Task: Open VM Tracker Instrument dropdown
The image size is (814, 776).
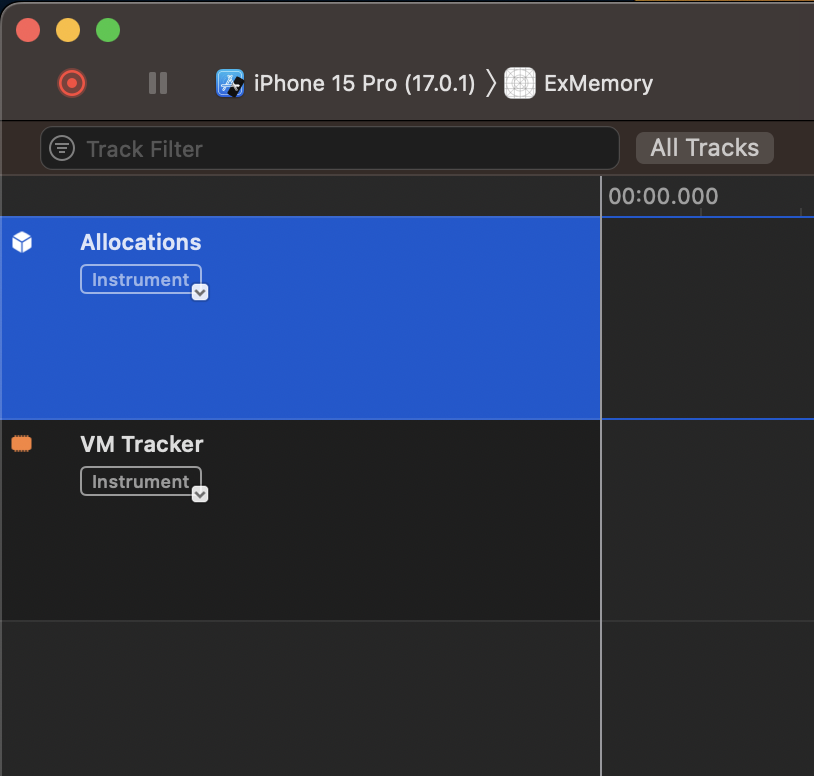Action: point(141,481)
